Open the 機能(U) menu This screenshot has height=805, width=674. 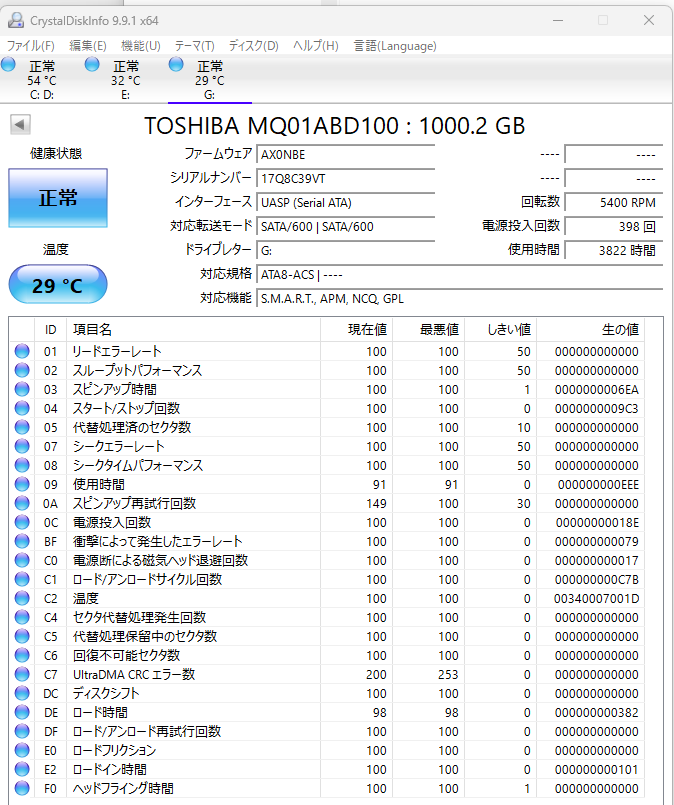[141, 46]
